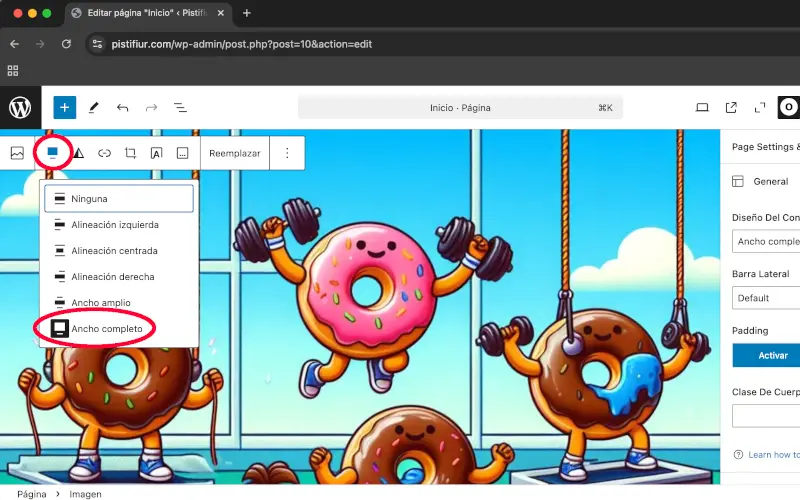Open a new browser tab
The image size is (800, 500).
coord(247,13)
